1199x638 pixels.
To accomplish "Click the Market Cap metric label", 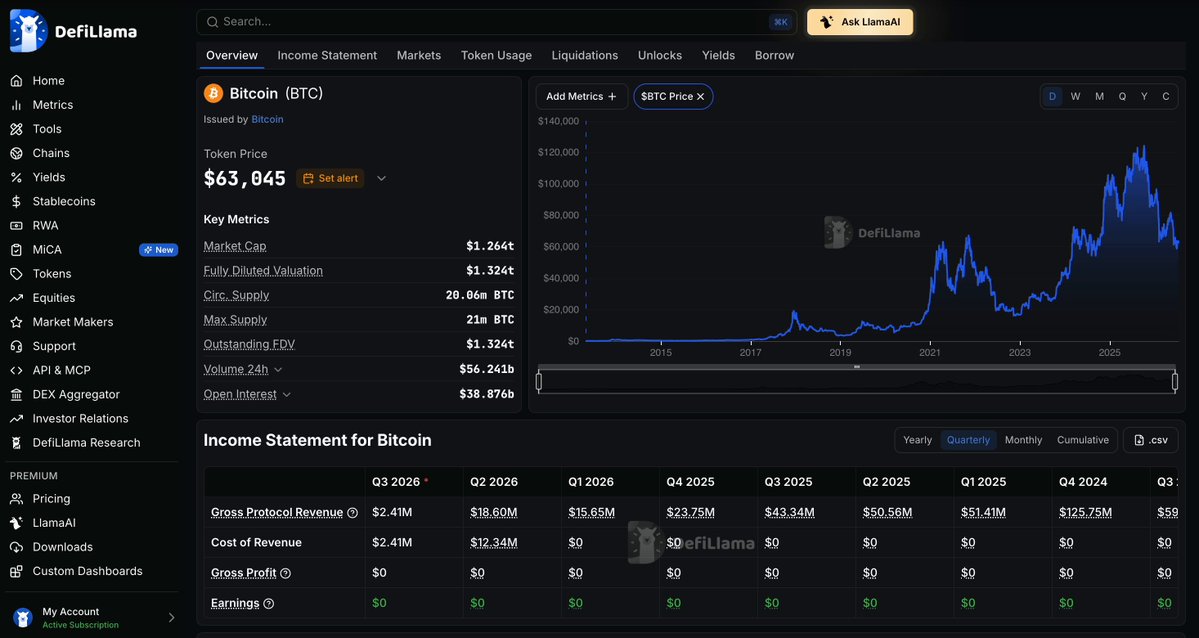I will 235,246.
